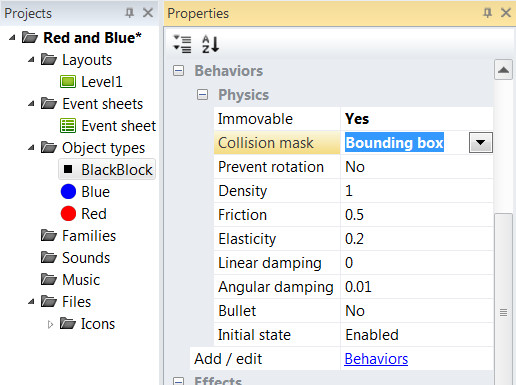Collapse the Red and Blue project node

[12, 38]
